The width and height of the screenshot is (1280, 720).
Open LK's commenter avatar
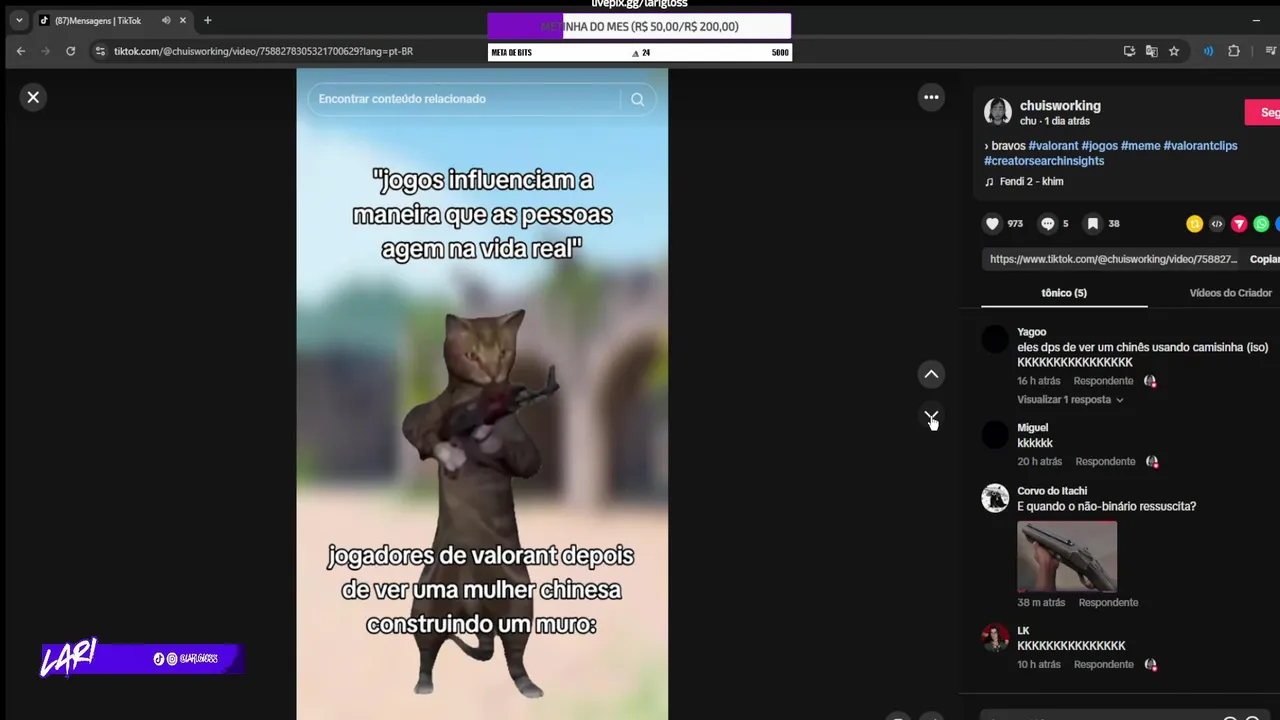(995, 637)
